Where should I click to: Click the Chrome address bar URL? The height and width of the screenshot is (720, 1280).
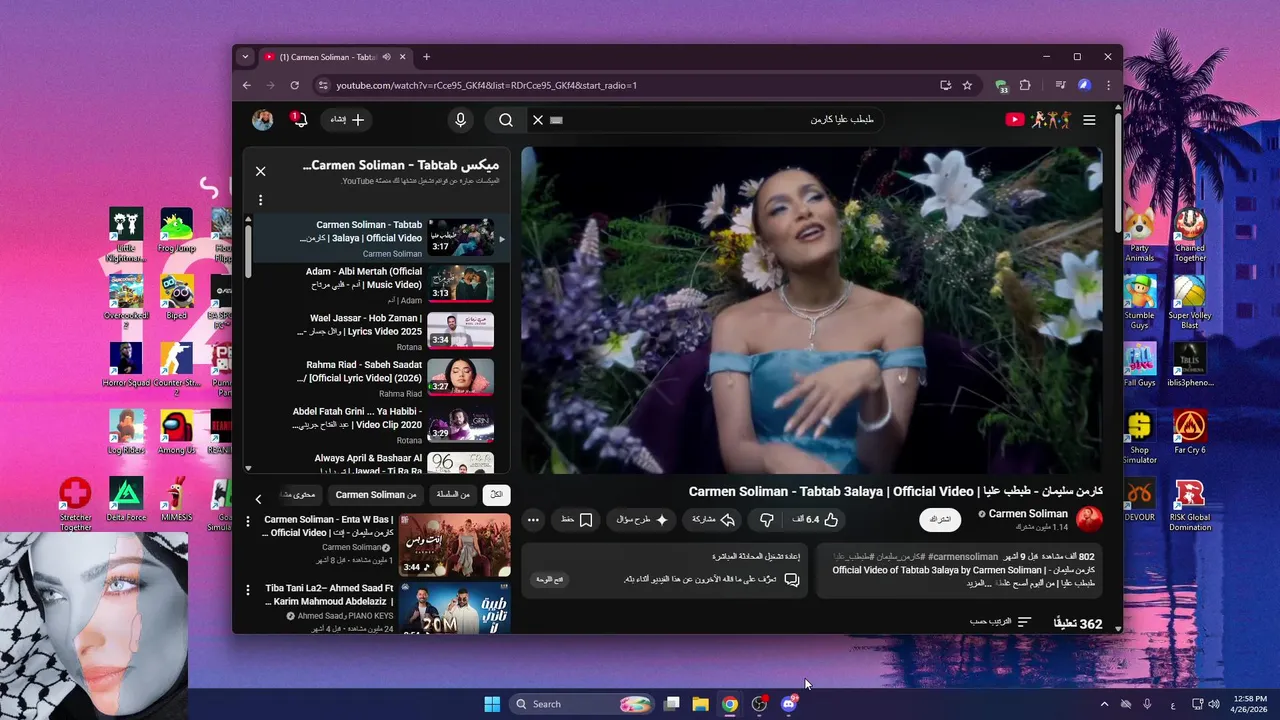coord(486,86)
